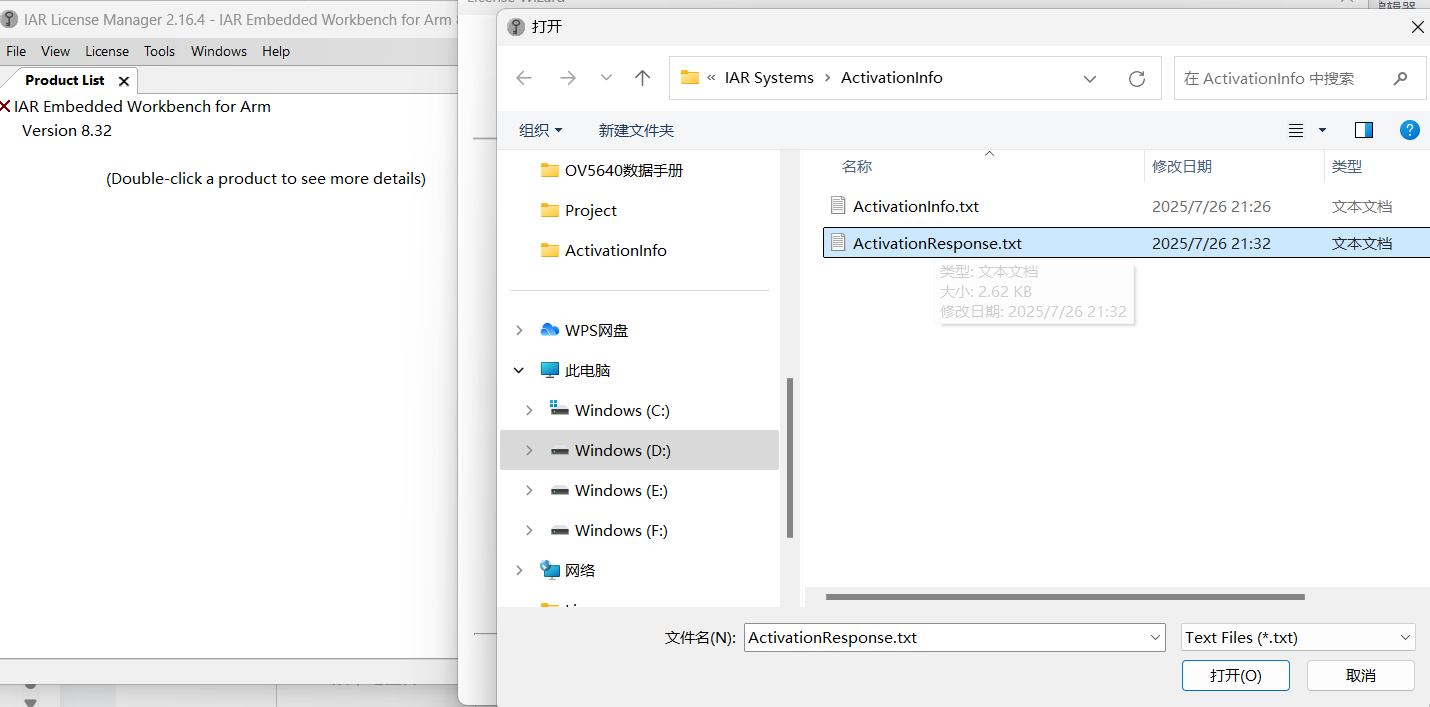Expand Windows (F:) drive node
Viewport: 1430px width, 707px height.
point(529,530)
